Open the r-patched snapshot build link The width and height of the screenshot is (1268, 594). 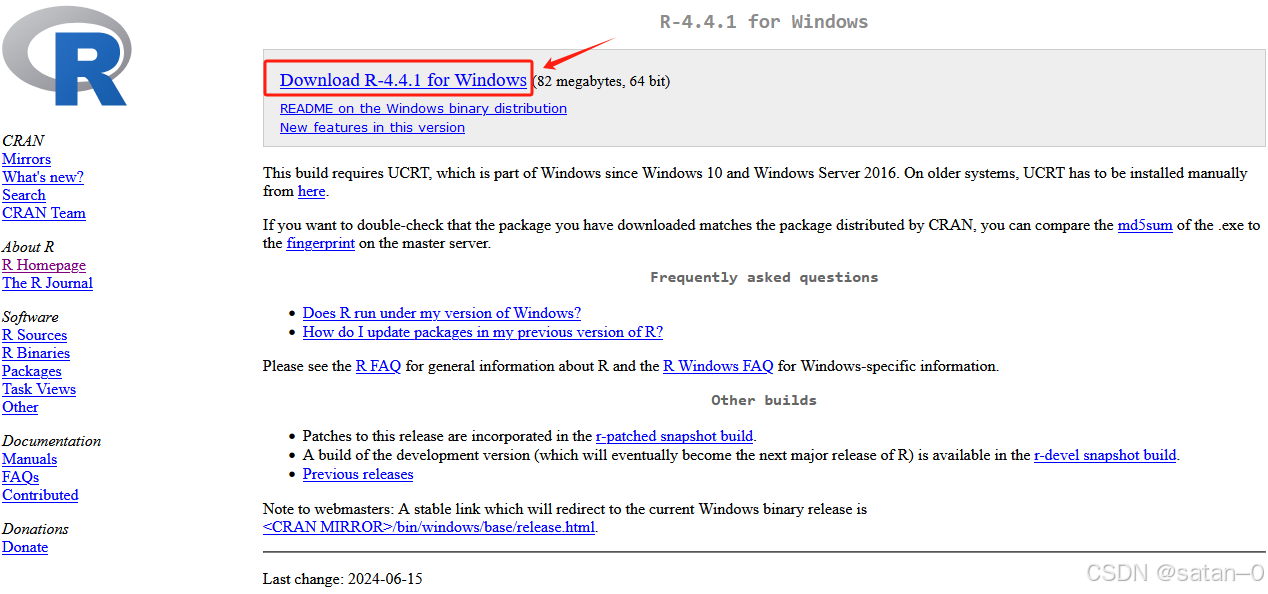click(x=675, y=436)
